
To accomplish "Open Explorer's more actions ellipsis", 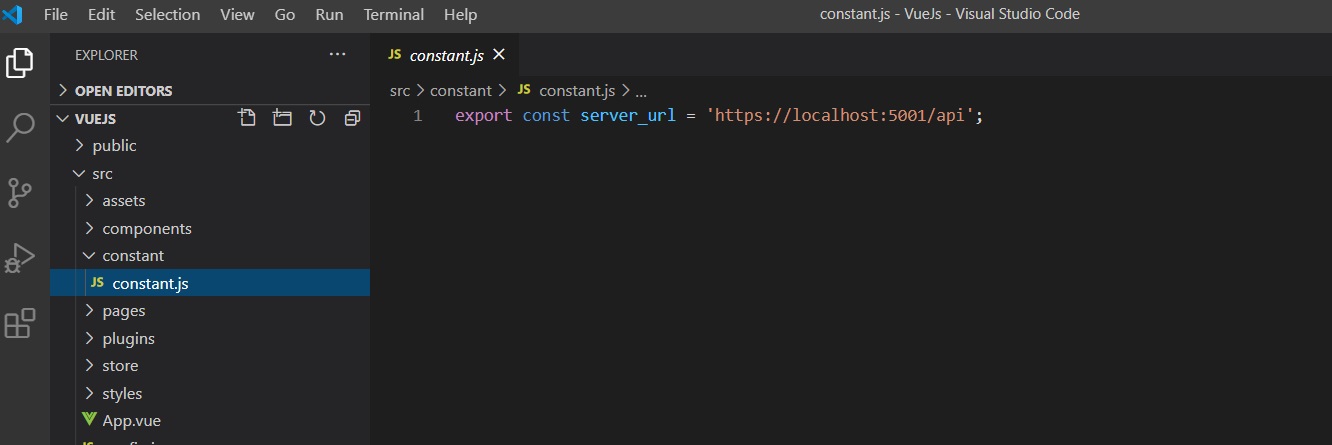I will (337, 54).
